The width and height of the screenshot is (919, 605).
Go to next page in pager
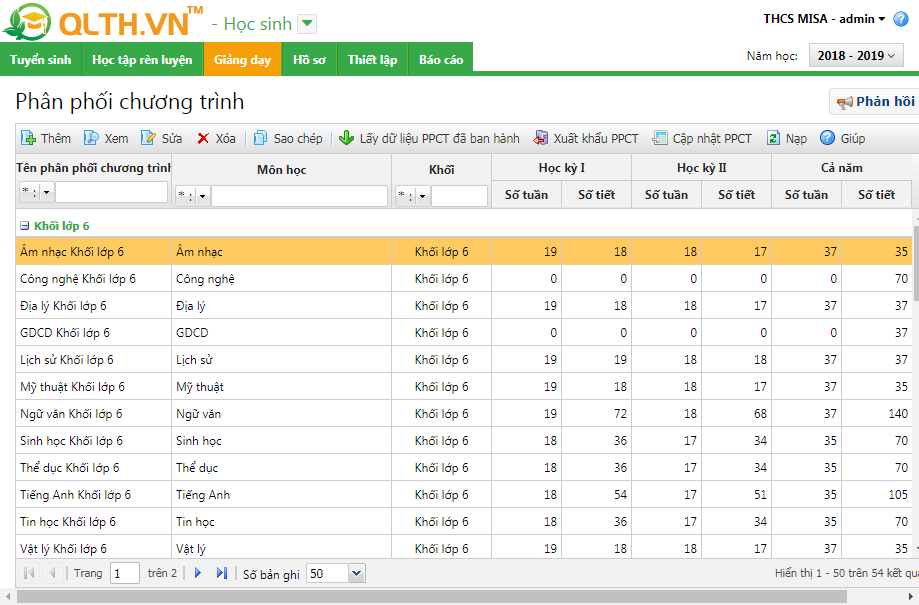coord(198,573)
